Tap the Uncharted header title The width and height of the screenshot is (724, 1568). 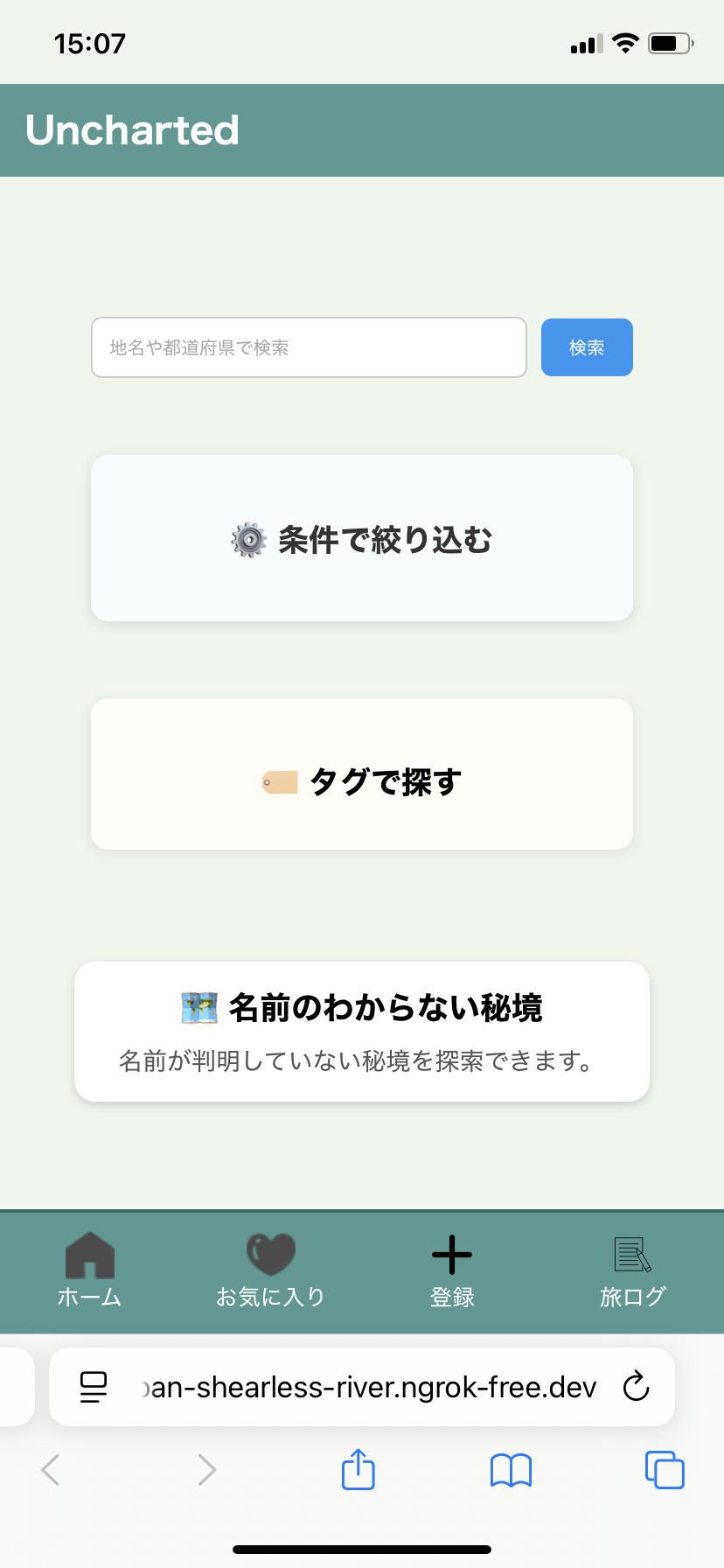[132, 130]
